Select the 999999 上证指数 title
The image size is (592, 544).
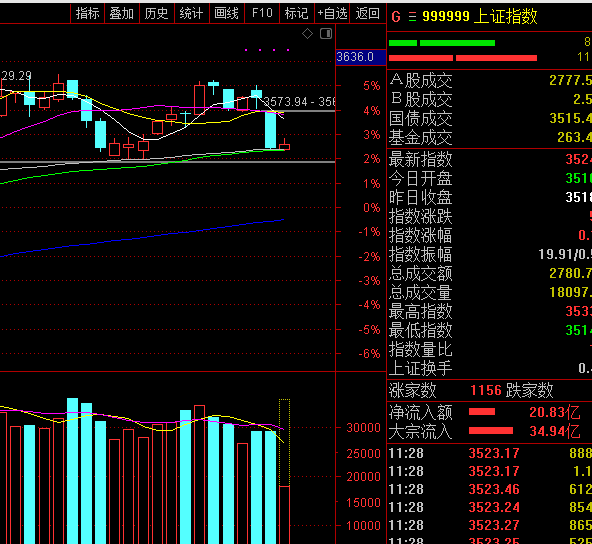pyautogui.click(x=479, y=17)
